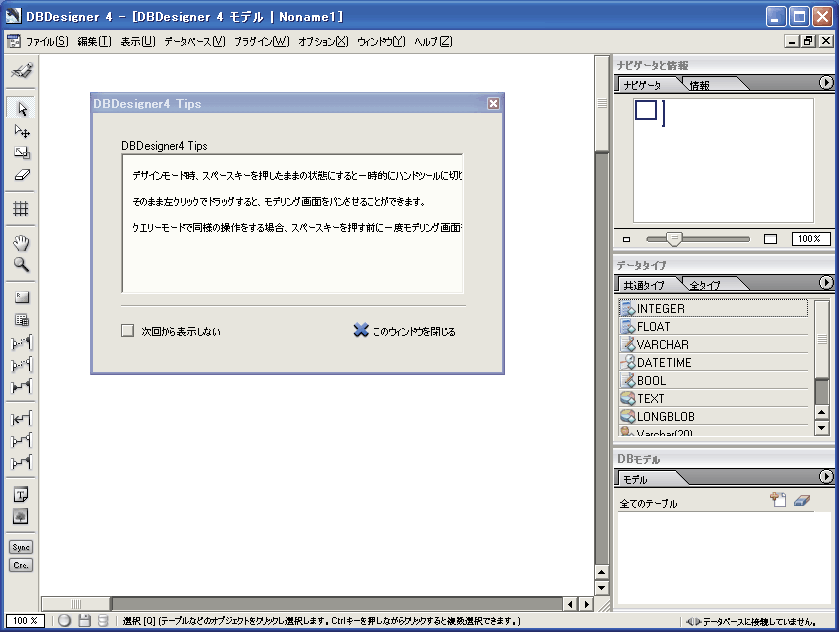839x632 pixels.
Task: Open the ウィンドウ(Y) menu
Action: click(x=381, y=41)
